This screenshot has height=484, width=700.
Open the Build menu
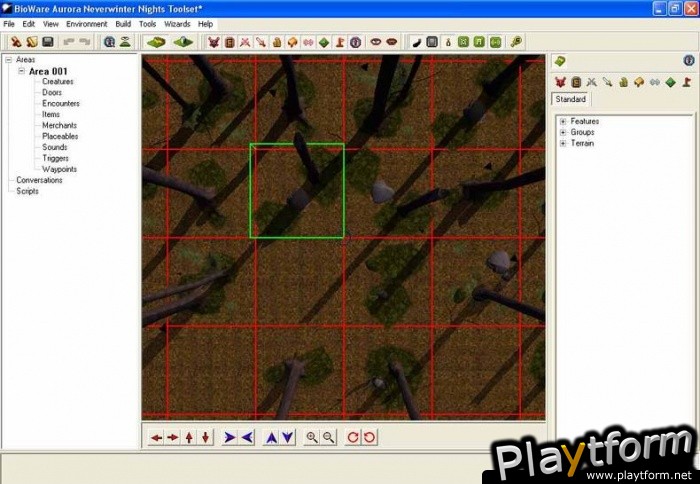(123, 24)
